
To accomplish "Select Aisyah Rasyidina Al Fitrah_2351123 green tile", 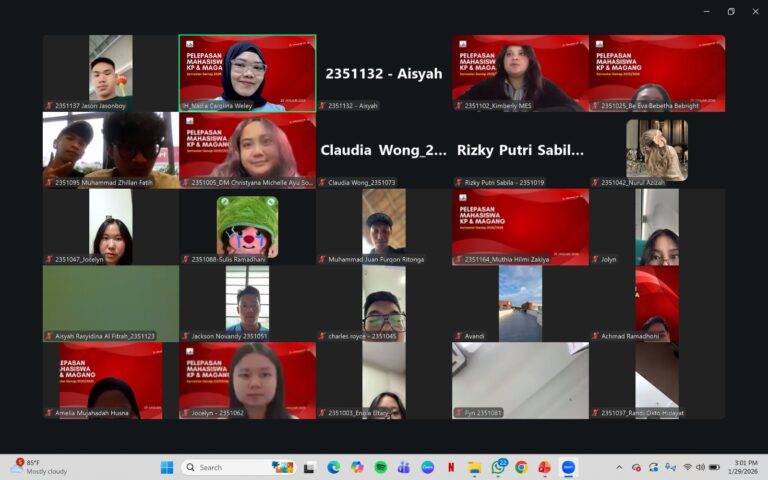I will pos(111,304).
